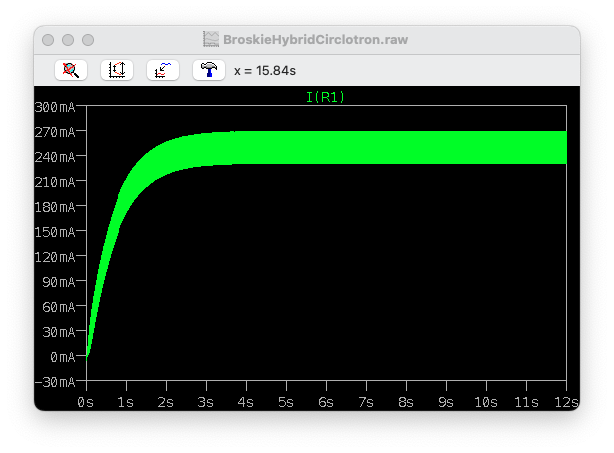Click the 1s time axis label
The image size is (614, 453).
click(x=125, y=402)
